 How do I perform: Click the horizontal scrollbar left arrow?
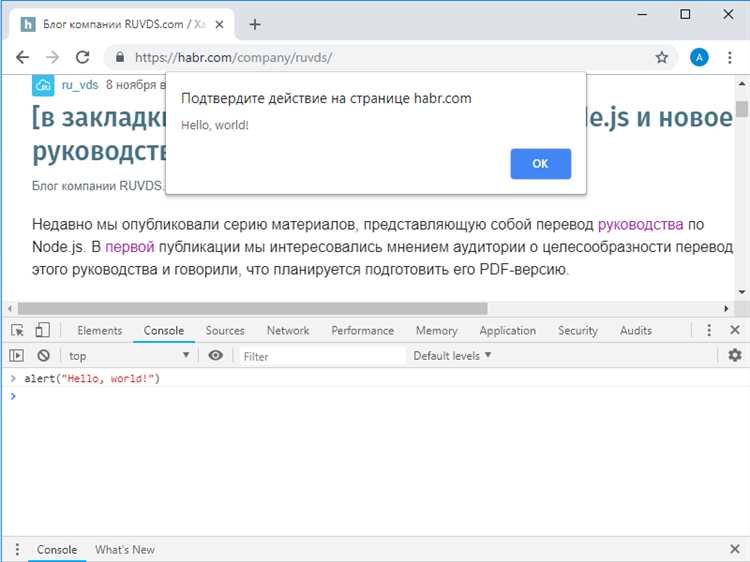coord(10,309)
